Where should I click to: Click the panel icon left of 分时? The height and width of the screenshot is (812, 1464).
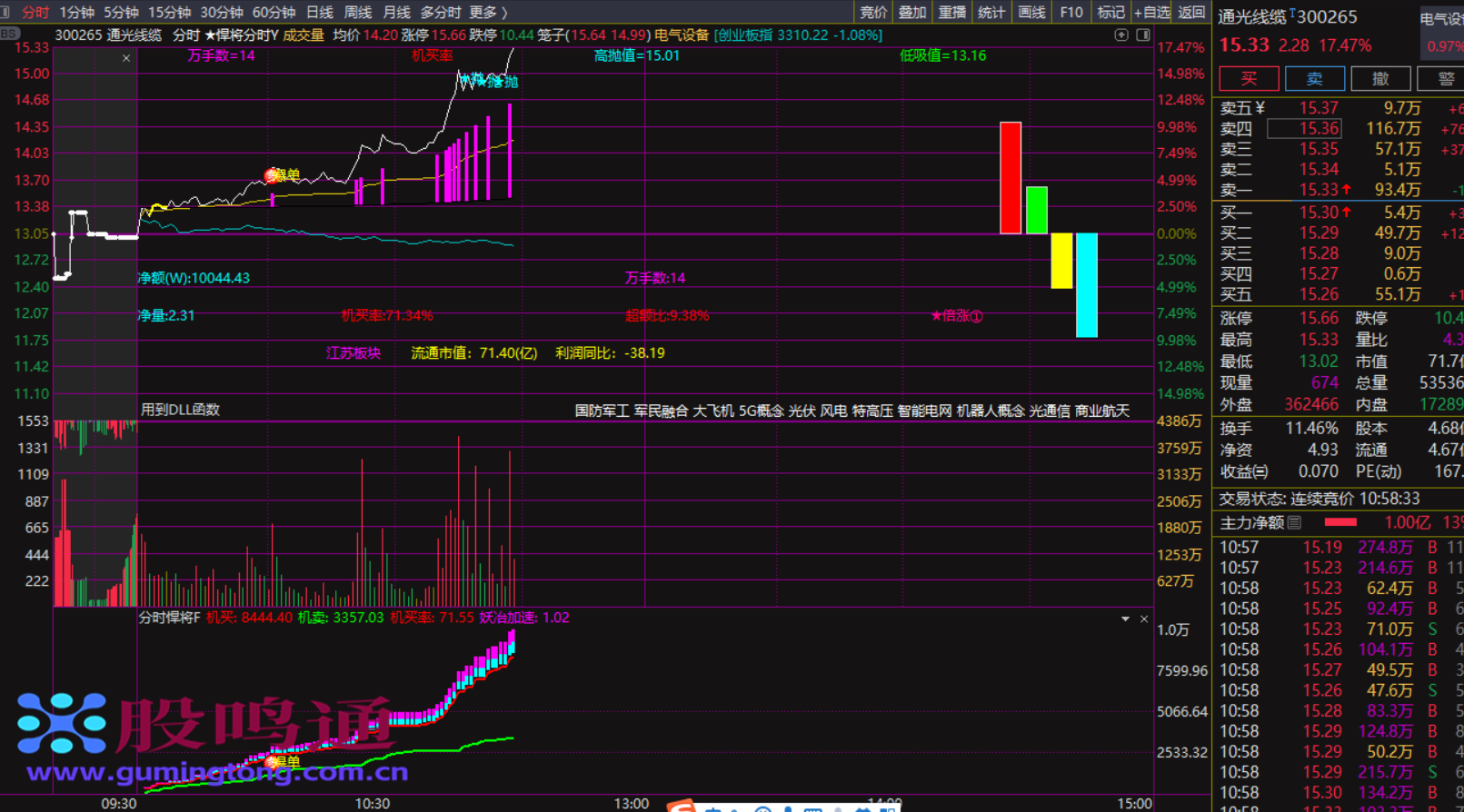tap(6, 12)
